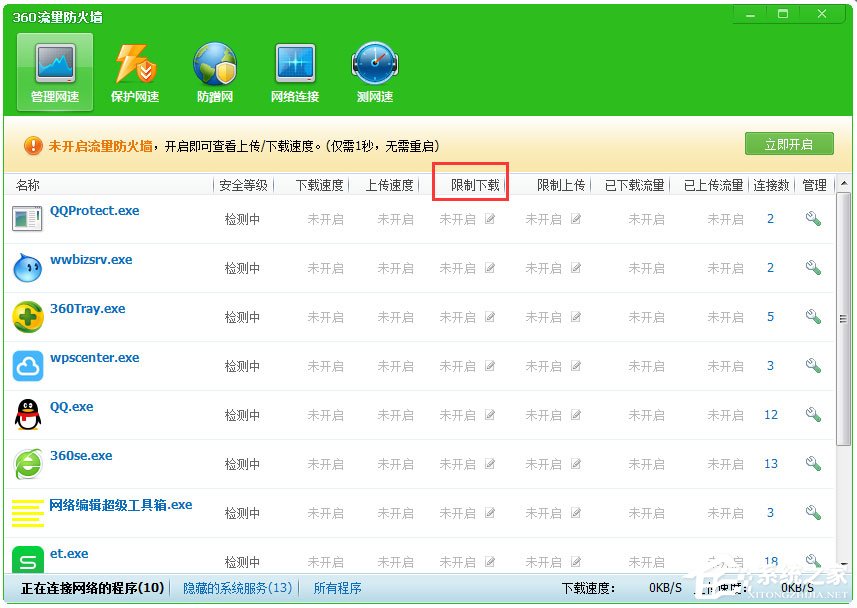
Task: Click the 360Tray.exe program icon
Action: 27,317
